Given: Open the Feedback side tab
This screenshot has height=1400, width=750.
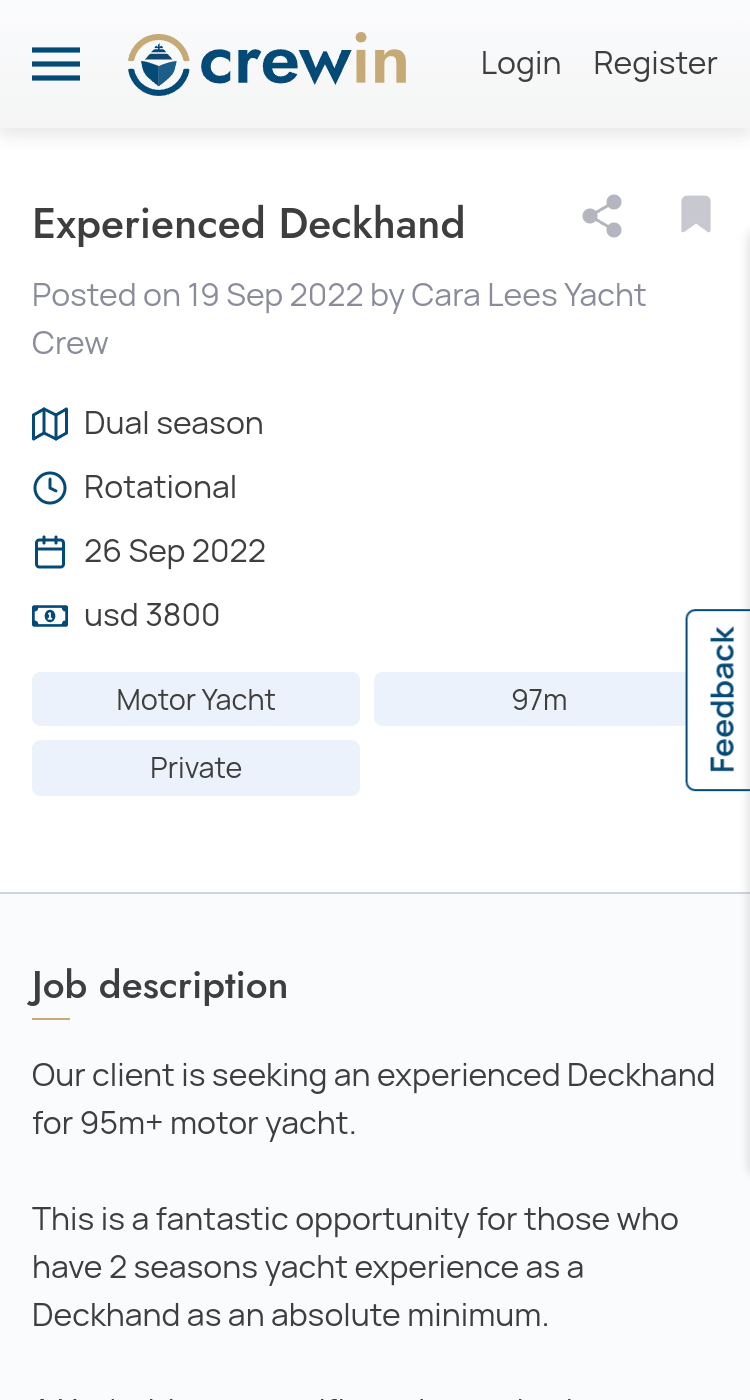Looking at the screenshot, I should point(719,700).
